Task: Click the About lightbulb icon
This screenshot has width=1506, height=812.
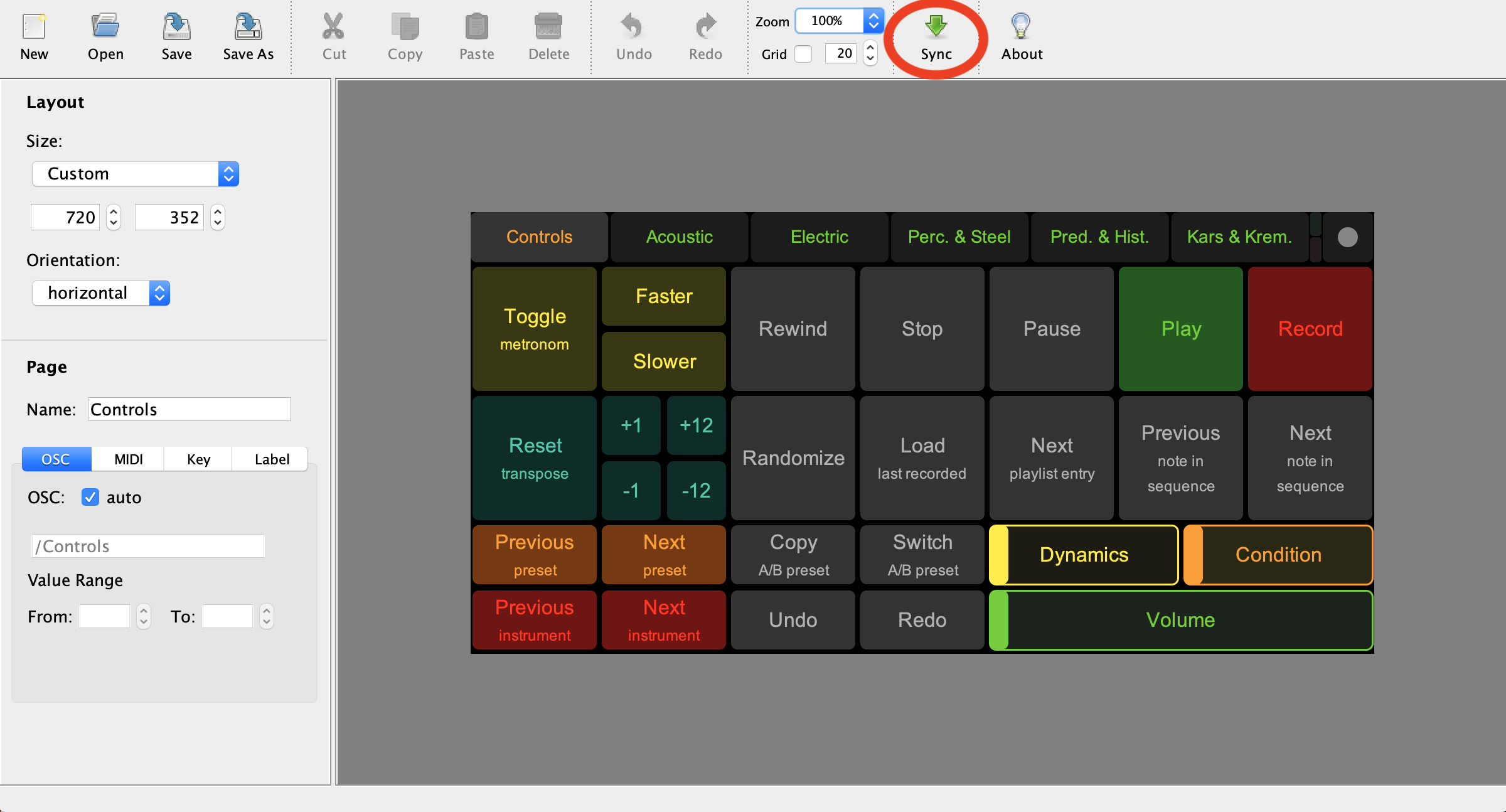Action: click(x=1021, y=28)
